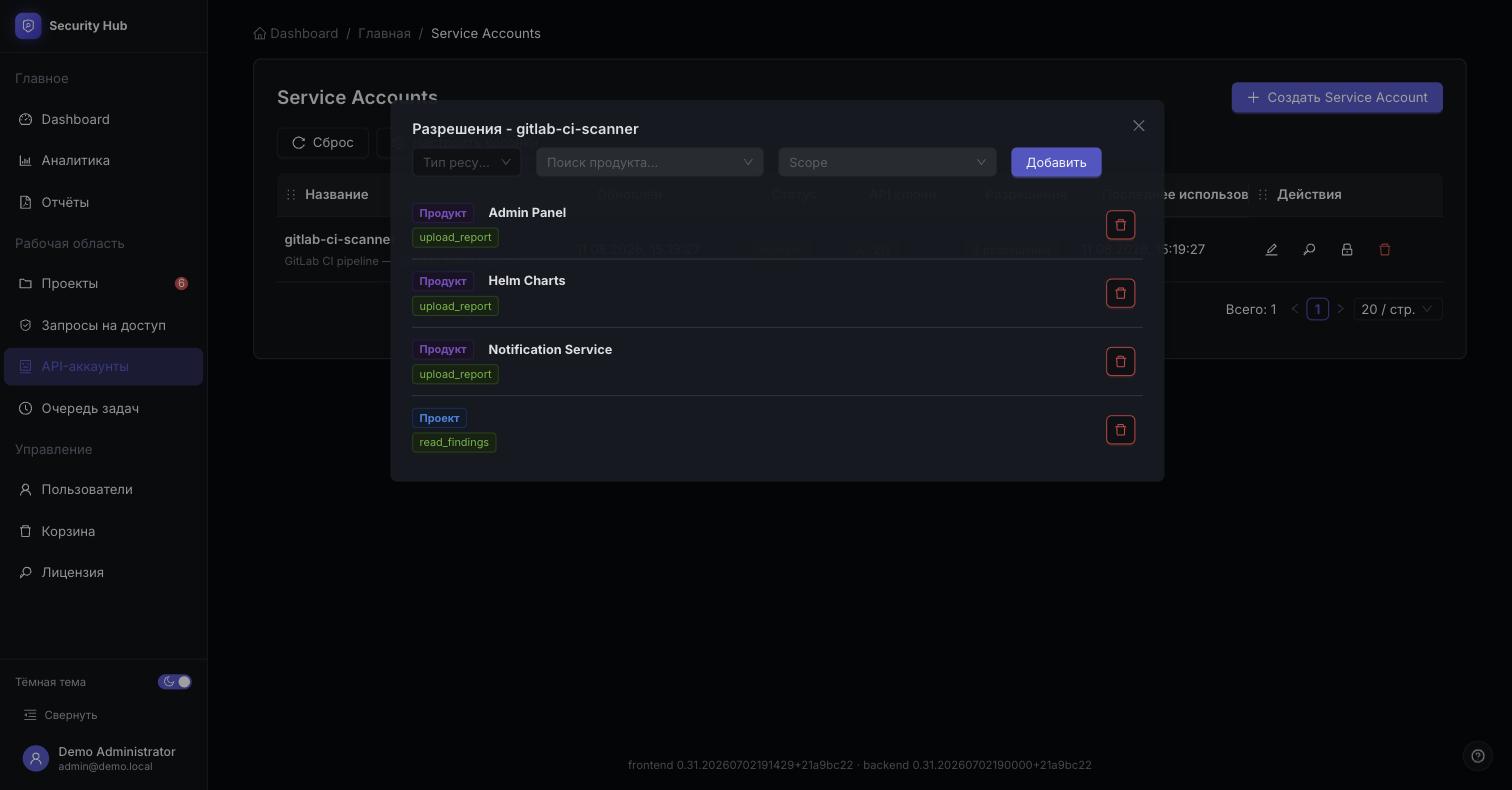1512x790 pixels.
Task: Open the Scope dropdown
Action: [x=887, y=162]
